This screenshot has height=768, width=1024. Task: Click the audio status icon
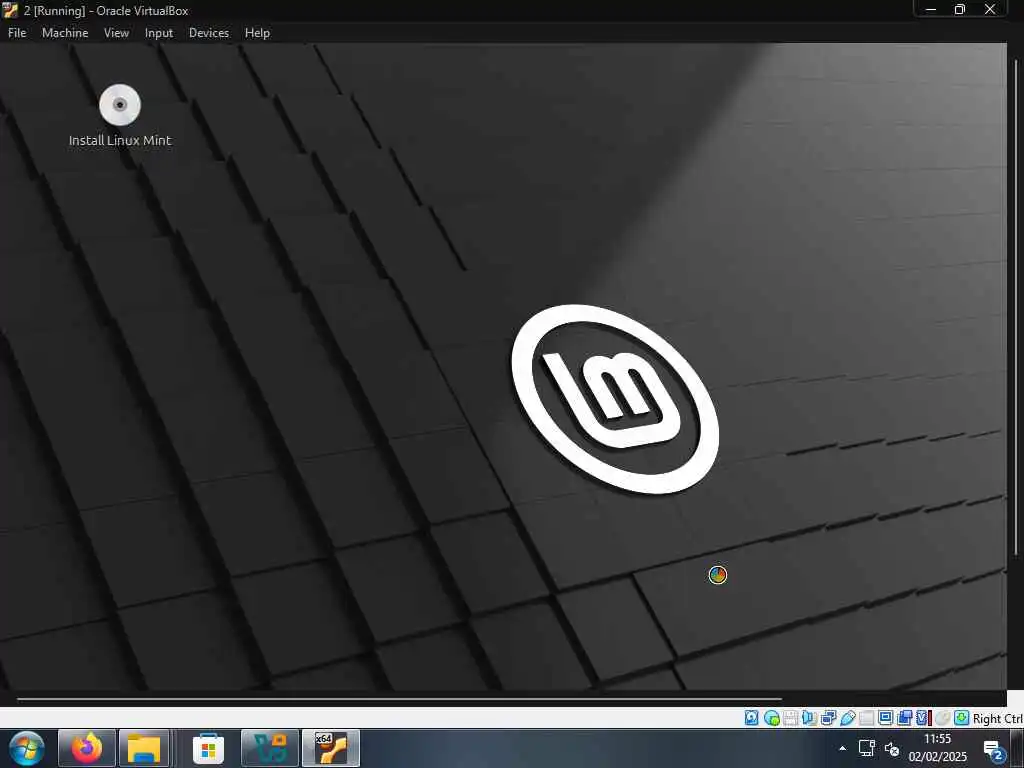(809, 718)
